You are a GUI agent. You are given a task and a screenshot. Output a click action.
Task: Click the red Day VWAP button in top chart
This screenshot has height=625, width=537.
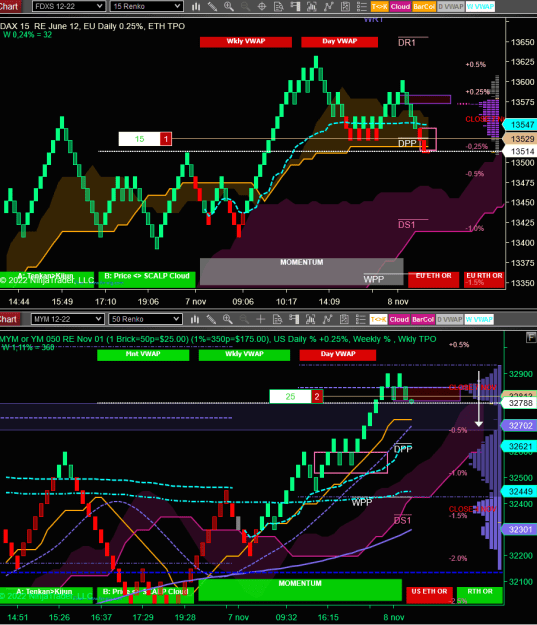coord(339,41)
